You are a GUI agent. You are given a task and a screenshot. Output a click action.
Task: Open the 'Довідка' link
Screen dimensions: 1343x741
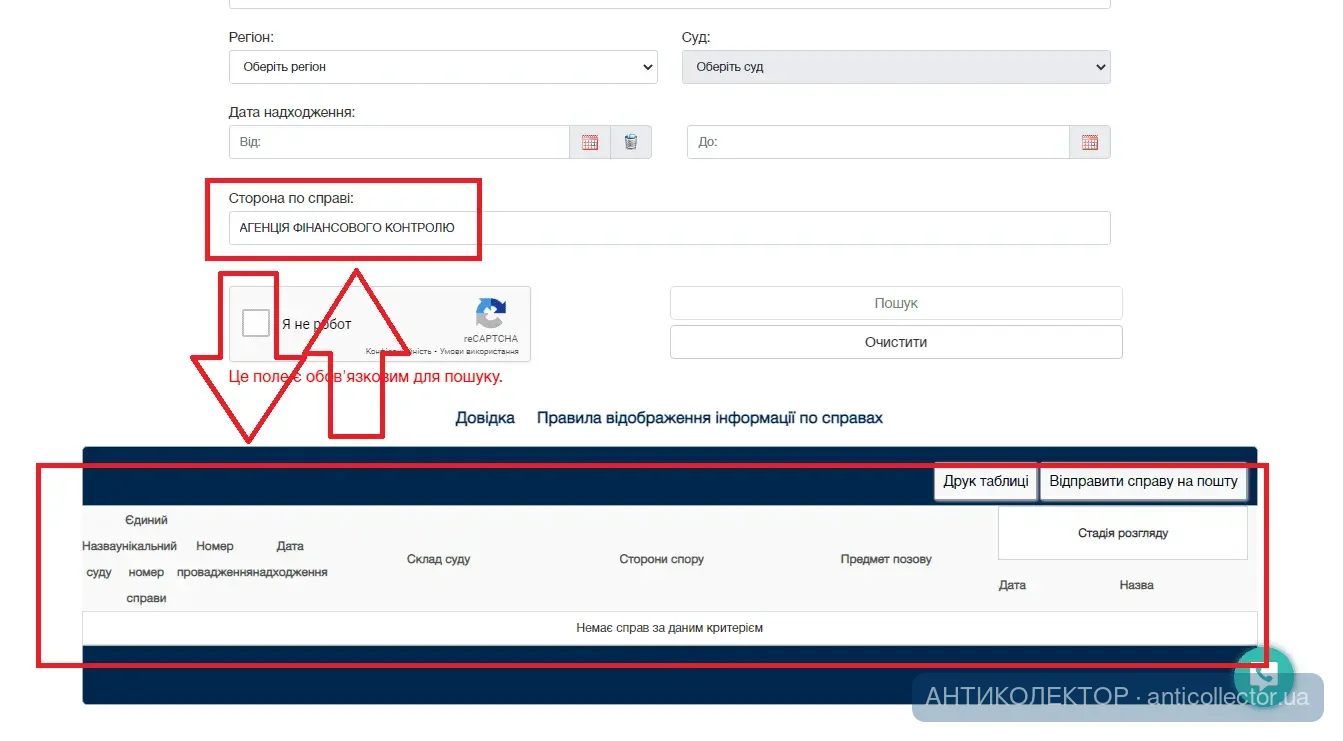pyautogui.click(x=485, y=418)
